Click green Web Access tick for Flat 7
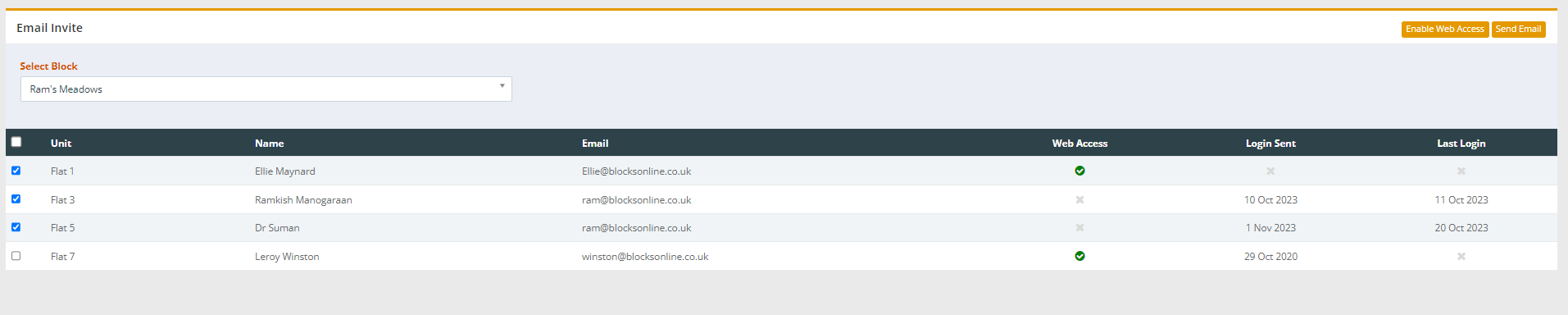 (1079, 256)
